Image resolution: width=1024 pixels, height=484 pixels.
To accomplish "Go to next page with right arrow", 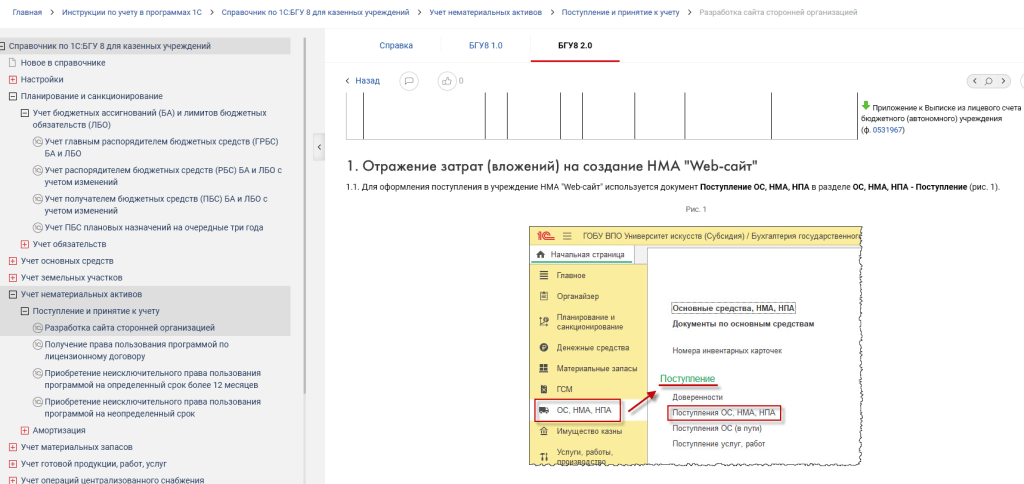I will click(1004, 81).
